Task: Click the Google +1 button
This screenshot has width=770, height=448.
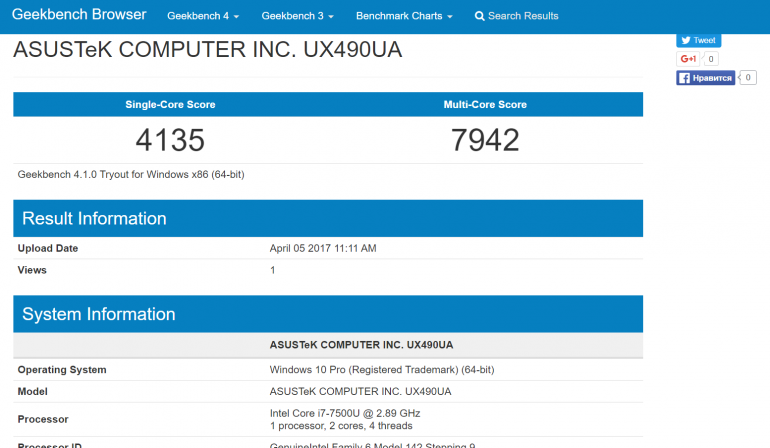Action: (x=688, y=59)
